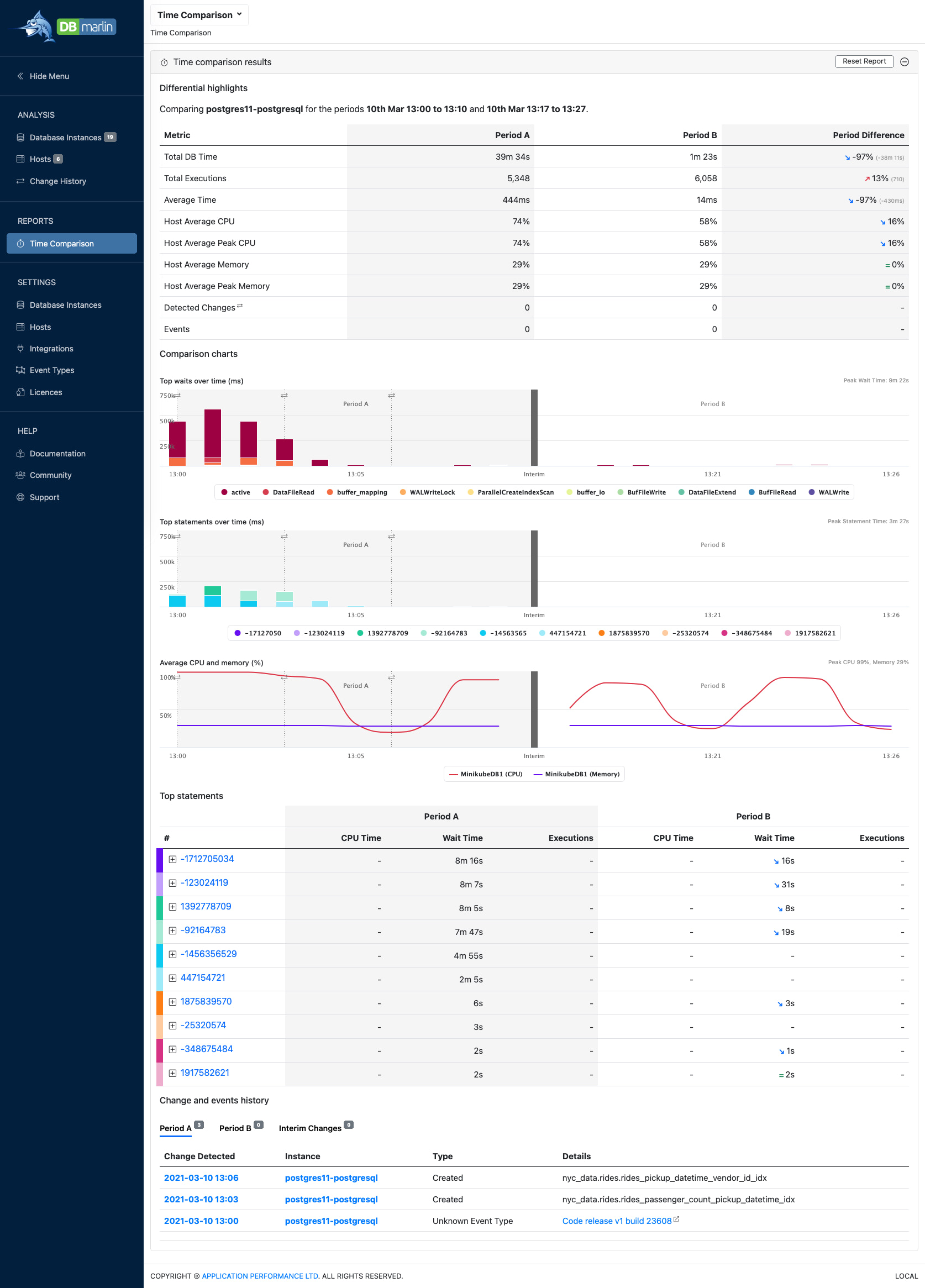Open Change History in the sidebar
Image resolution: width=925 pixels, height=1288 pixels.
pos(57,181)
